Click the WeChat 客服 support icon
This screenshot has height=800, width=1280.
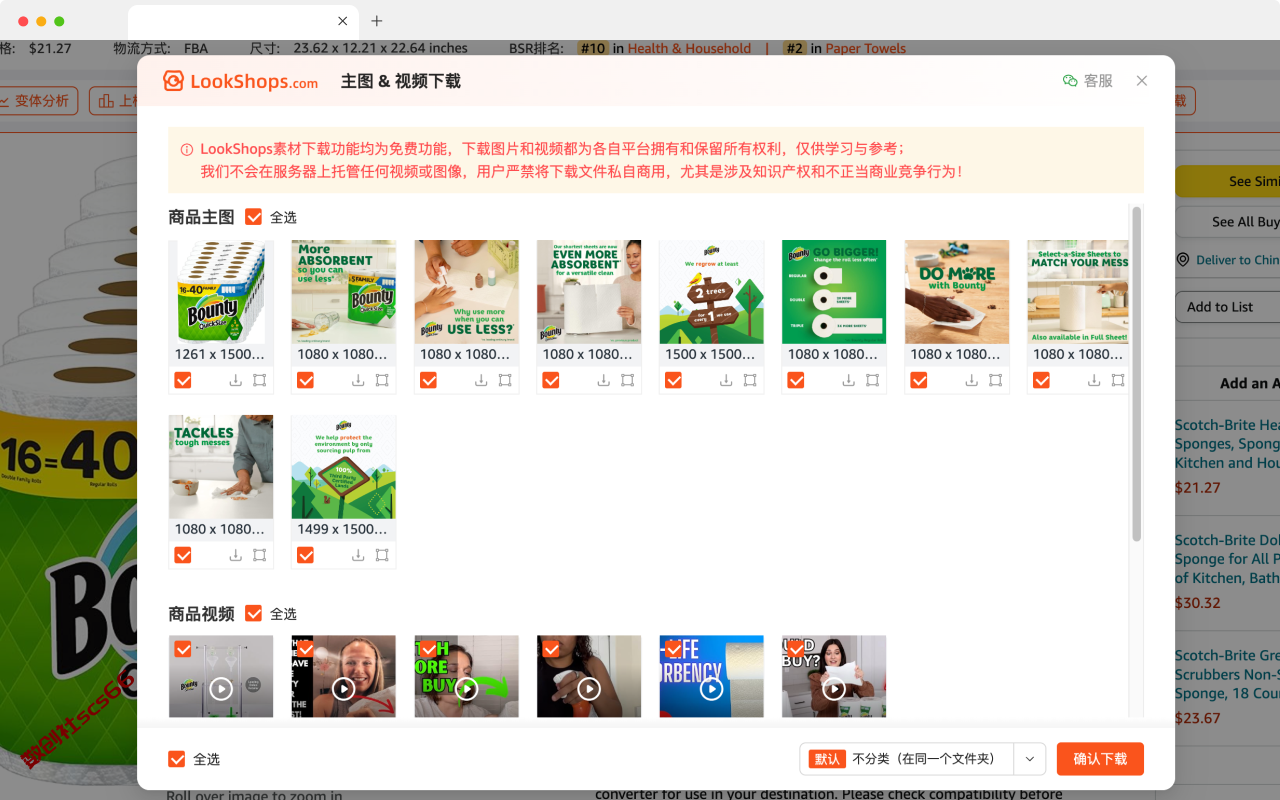1070,81
